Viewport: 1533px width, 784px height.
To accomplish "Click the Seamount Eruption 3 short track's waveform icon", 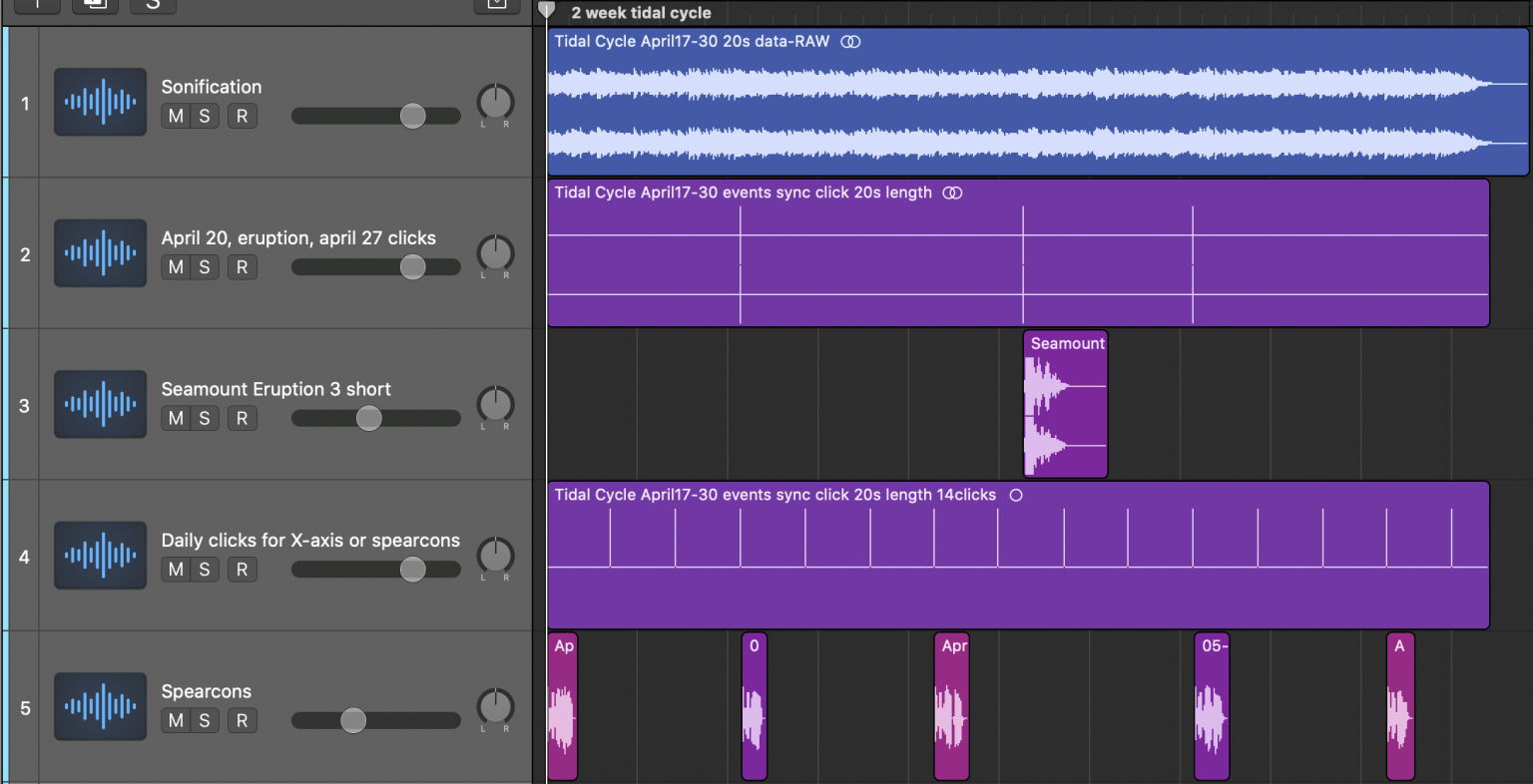I will 100,403.
